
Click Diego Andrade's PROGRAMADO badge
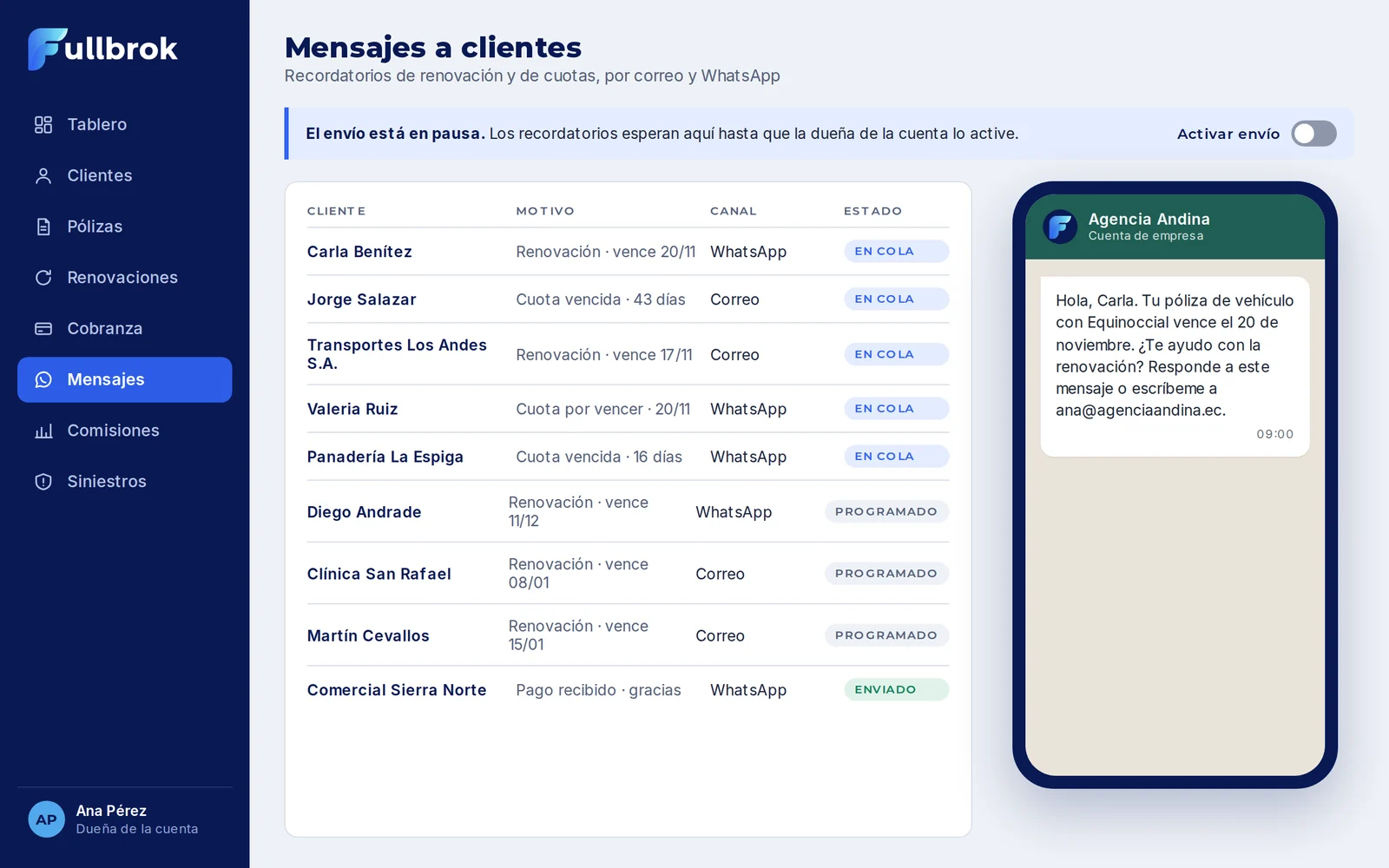pos(886,511)
